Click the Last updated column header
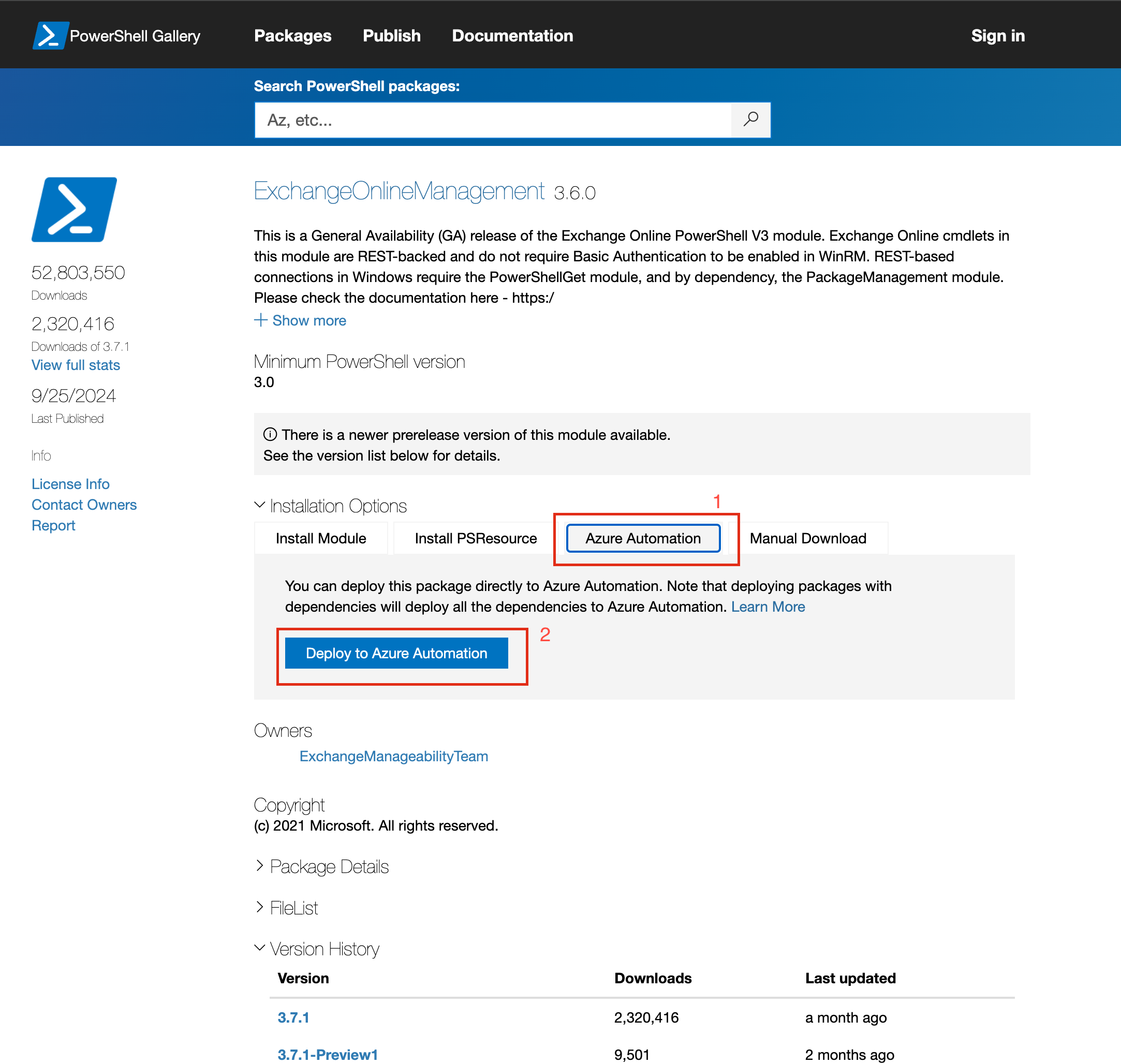This screenshot has width=1121, height=1064. (x=850, y=979)
